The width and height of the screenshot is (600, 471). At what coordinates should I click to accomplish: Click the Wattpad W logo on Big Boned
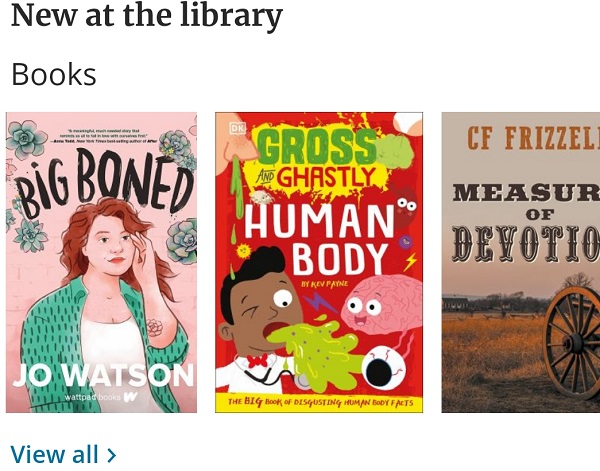coord(130,397)
